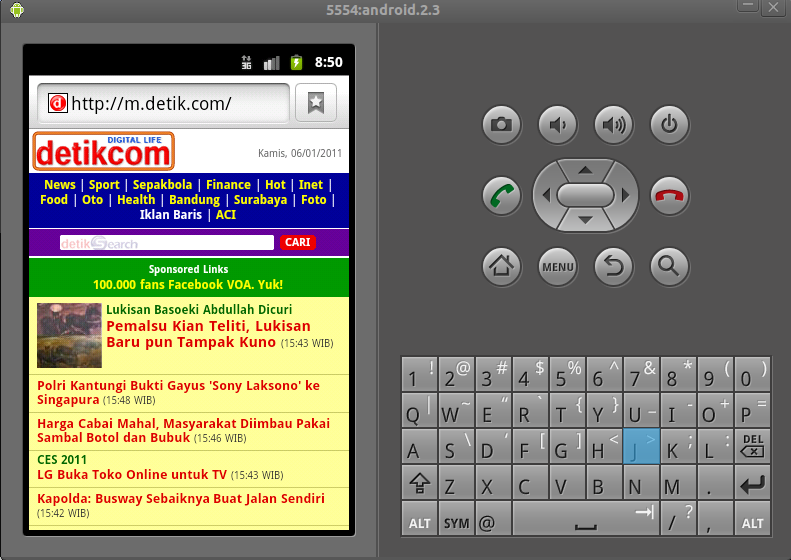Click the battery status icon
Screen dimensions: 791x560
coord(296,62)
